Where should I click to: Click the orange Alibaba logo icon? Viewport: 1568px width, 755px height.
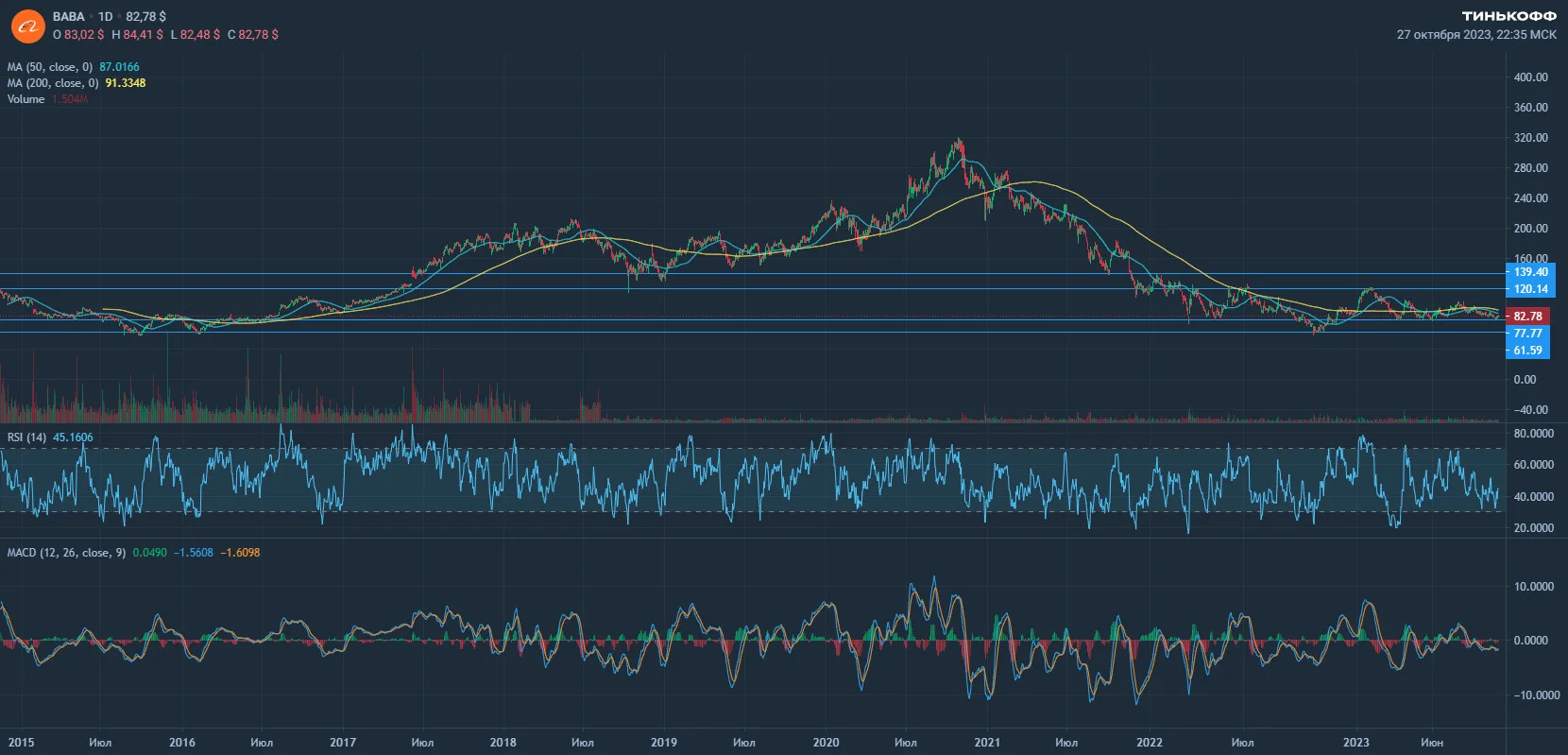[27, 26]
